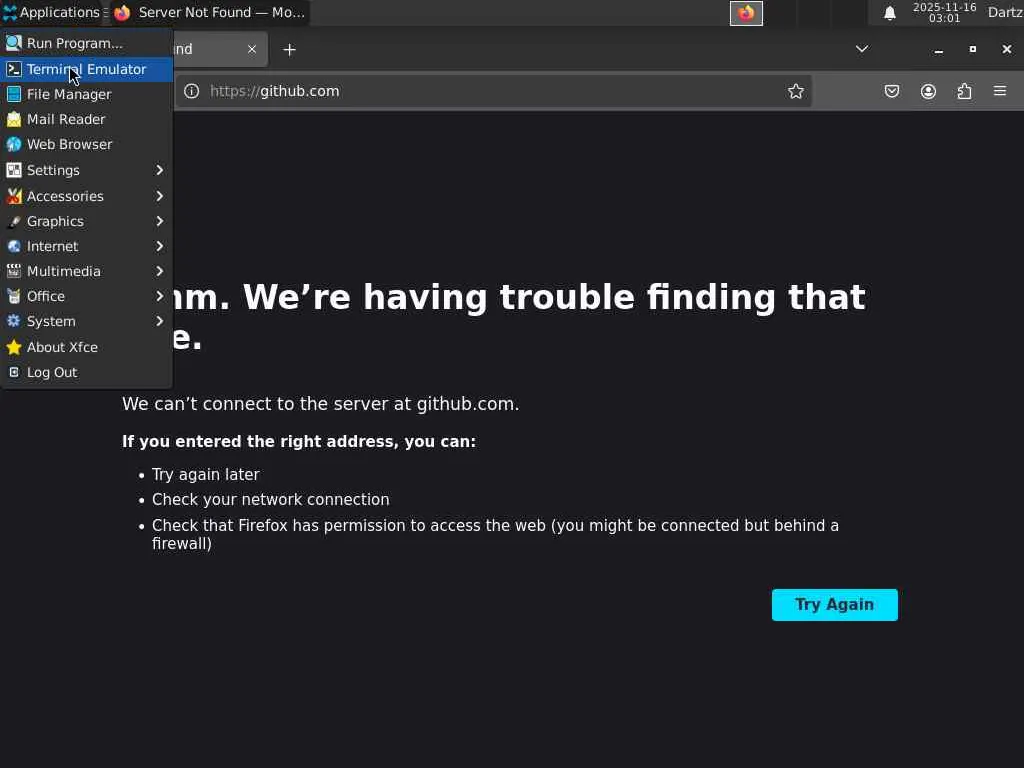Image resolution: width=1024 pixels, height=768 pixels.
Task: Open the Extensions puzzle icon
Action: point(965,91)
